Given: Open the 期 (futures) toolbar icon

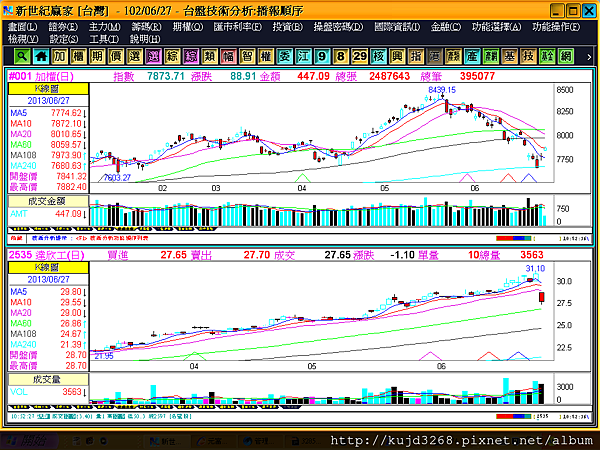Looking at the screenshot, I should click(97, 57).
